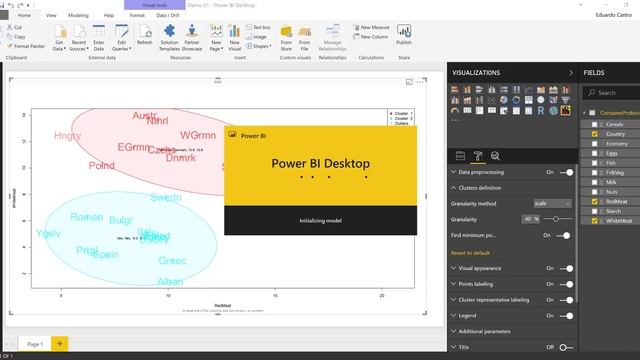Viewport: 640px width, 360px height.
Task: Expand the Legend section chevron
Action: pyautogui.click(x=453, y=316)
